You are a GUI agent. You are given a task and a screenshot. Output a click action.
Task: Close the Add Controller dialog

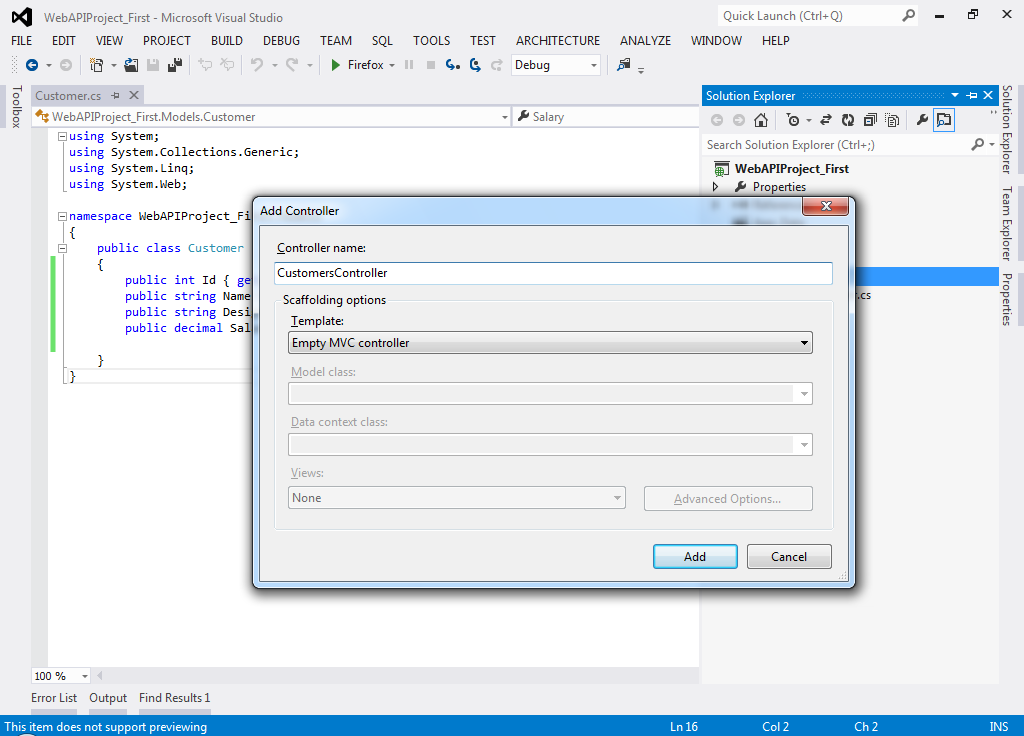coord(825,206)
